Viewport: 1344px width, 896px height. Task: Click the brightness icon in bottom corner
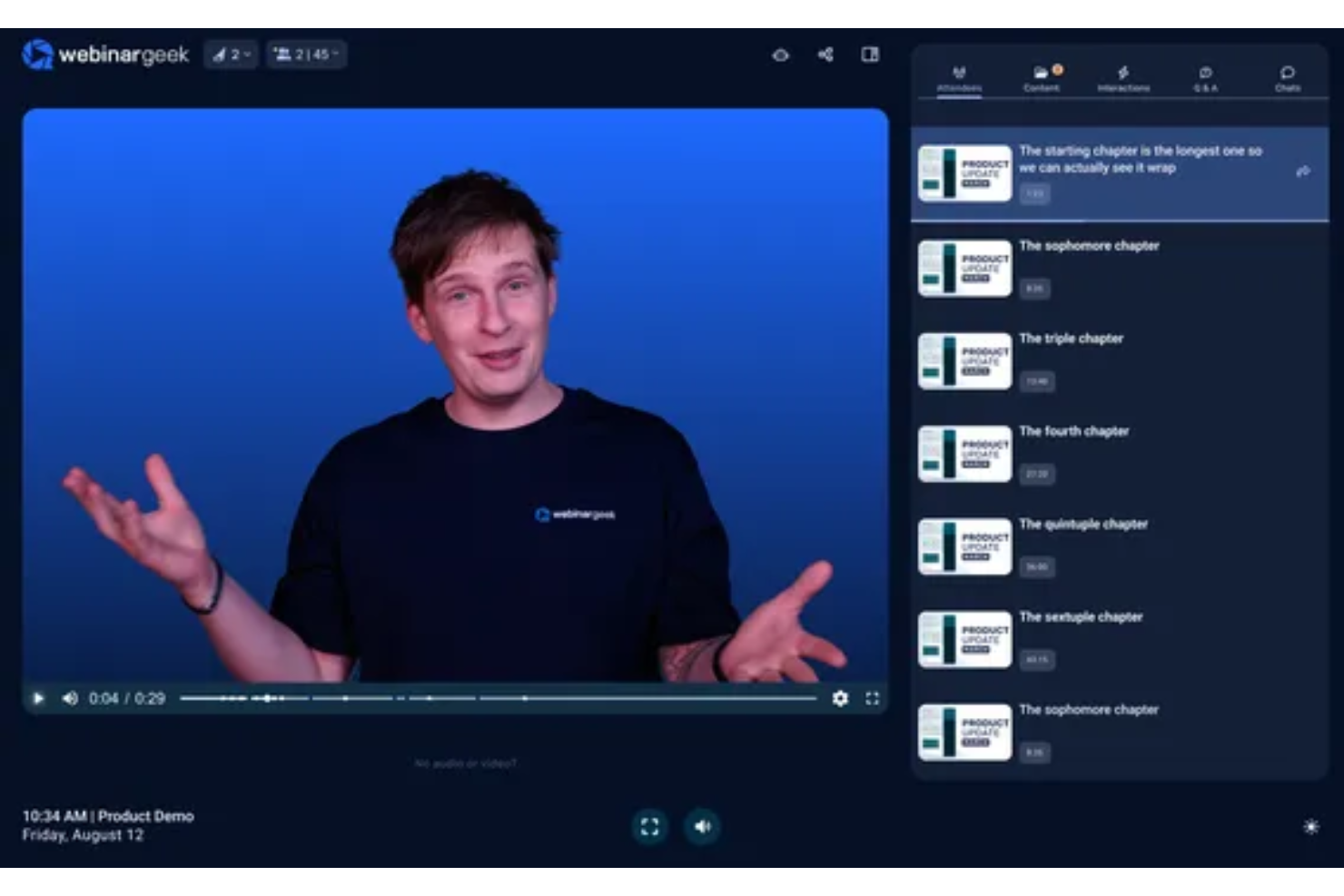click(1311, 826)
